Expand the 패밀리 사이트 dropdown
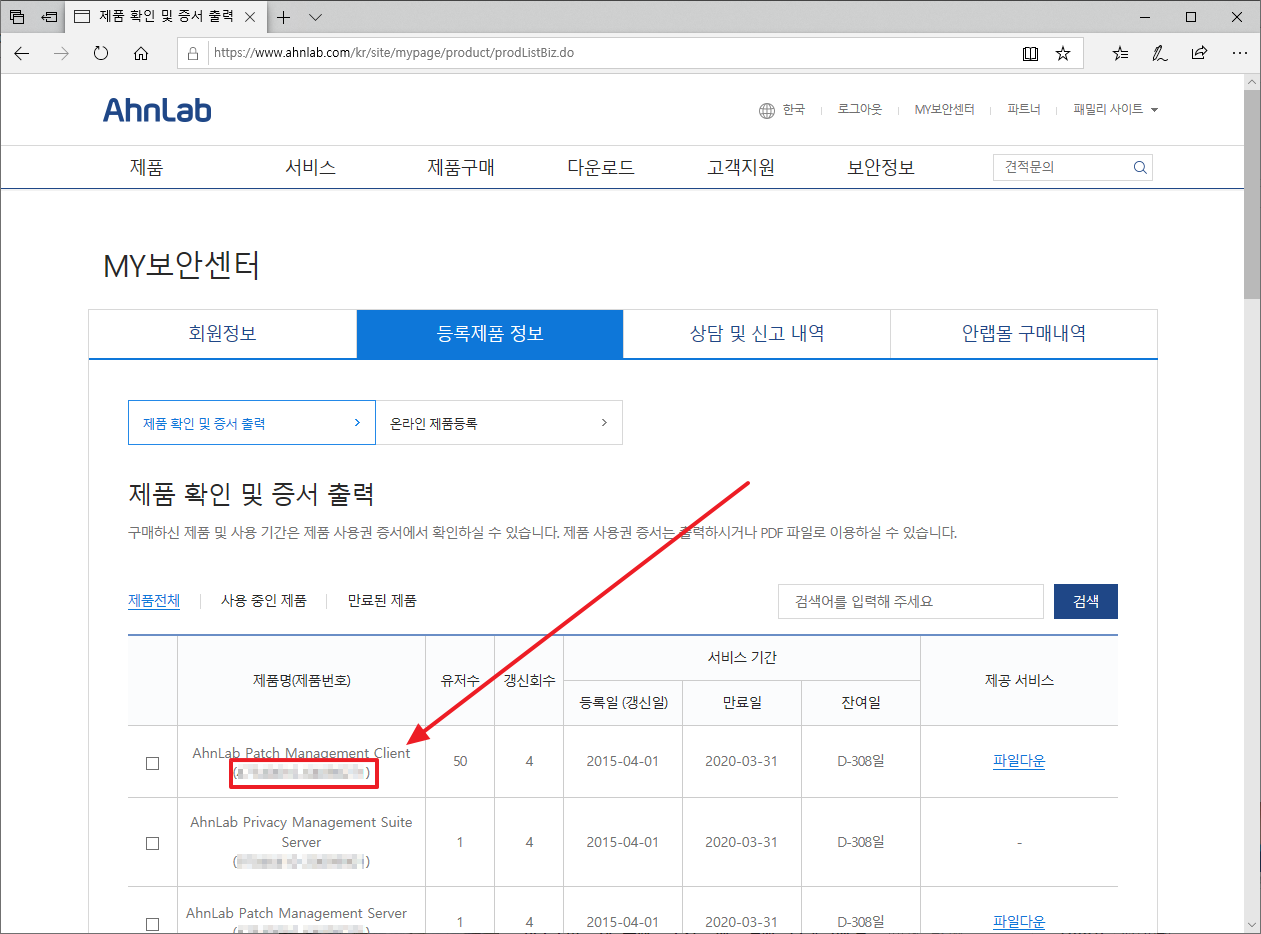Image resolution: width=1261 pixels, height=934 pixels. tap(1115, 110)
